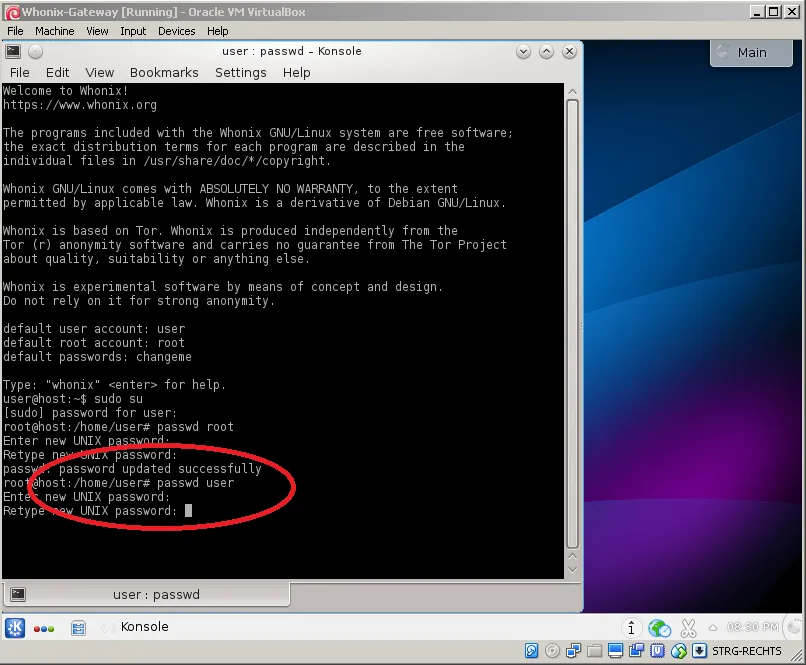Viewport: 806px width, 665px height.
Task: Click the 'Welcome to Whonix!' line
Action: point(66,91)
